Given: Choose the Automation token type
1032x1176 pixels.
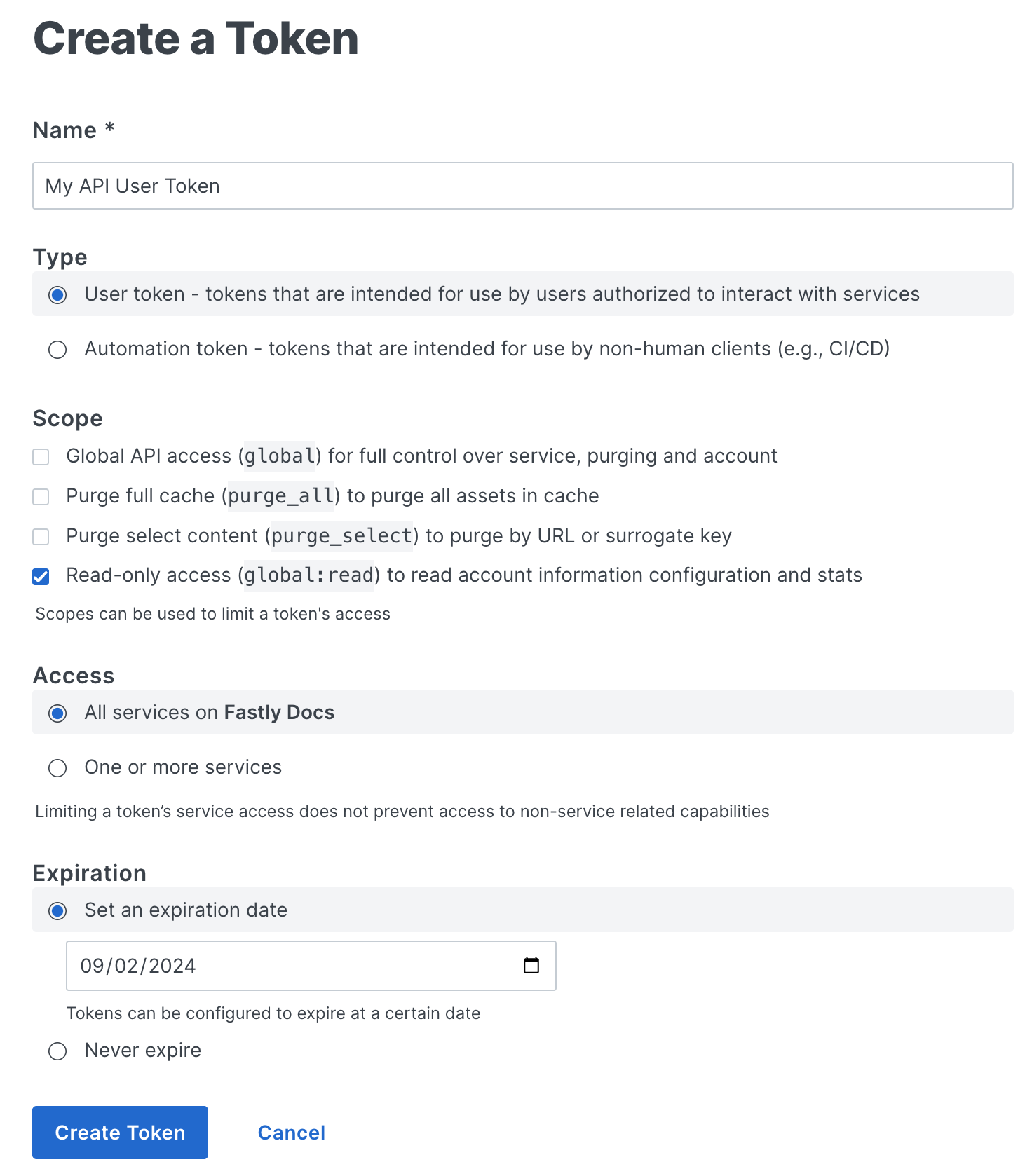Looking at the screenshot, I should [57, 349].
